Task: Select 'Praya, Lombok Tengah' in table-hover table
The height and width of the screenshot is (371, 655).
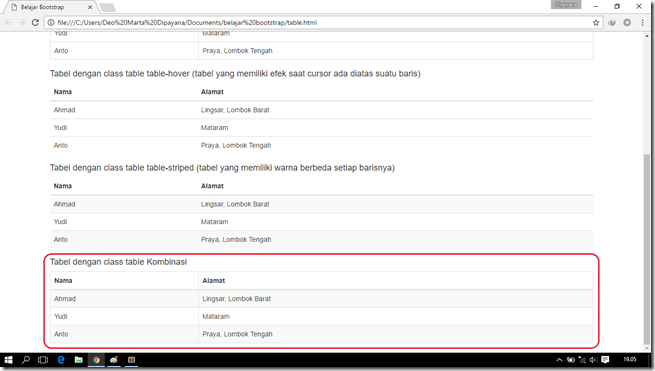Action: (236, 145)
